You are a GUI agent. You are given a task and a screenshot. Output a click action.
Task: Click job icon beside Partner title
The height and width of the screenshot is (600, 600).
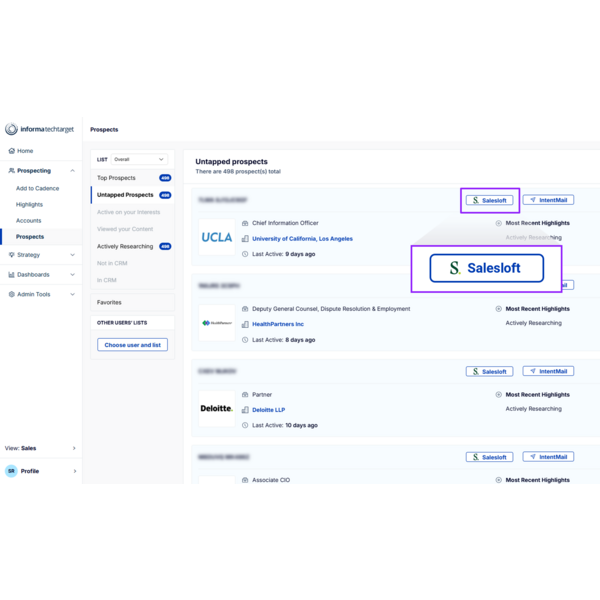tap(245, 395)
